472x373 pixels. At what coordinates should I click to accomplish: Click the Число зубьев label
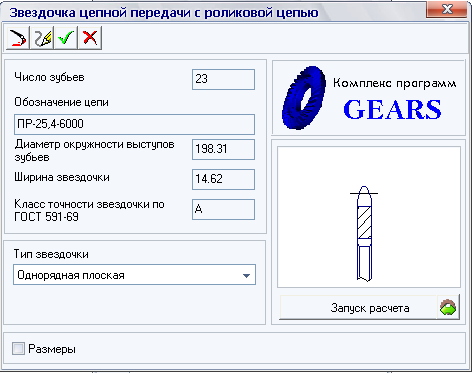coord(49,77)
